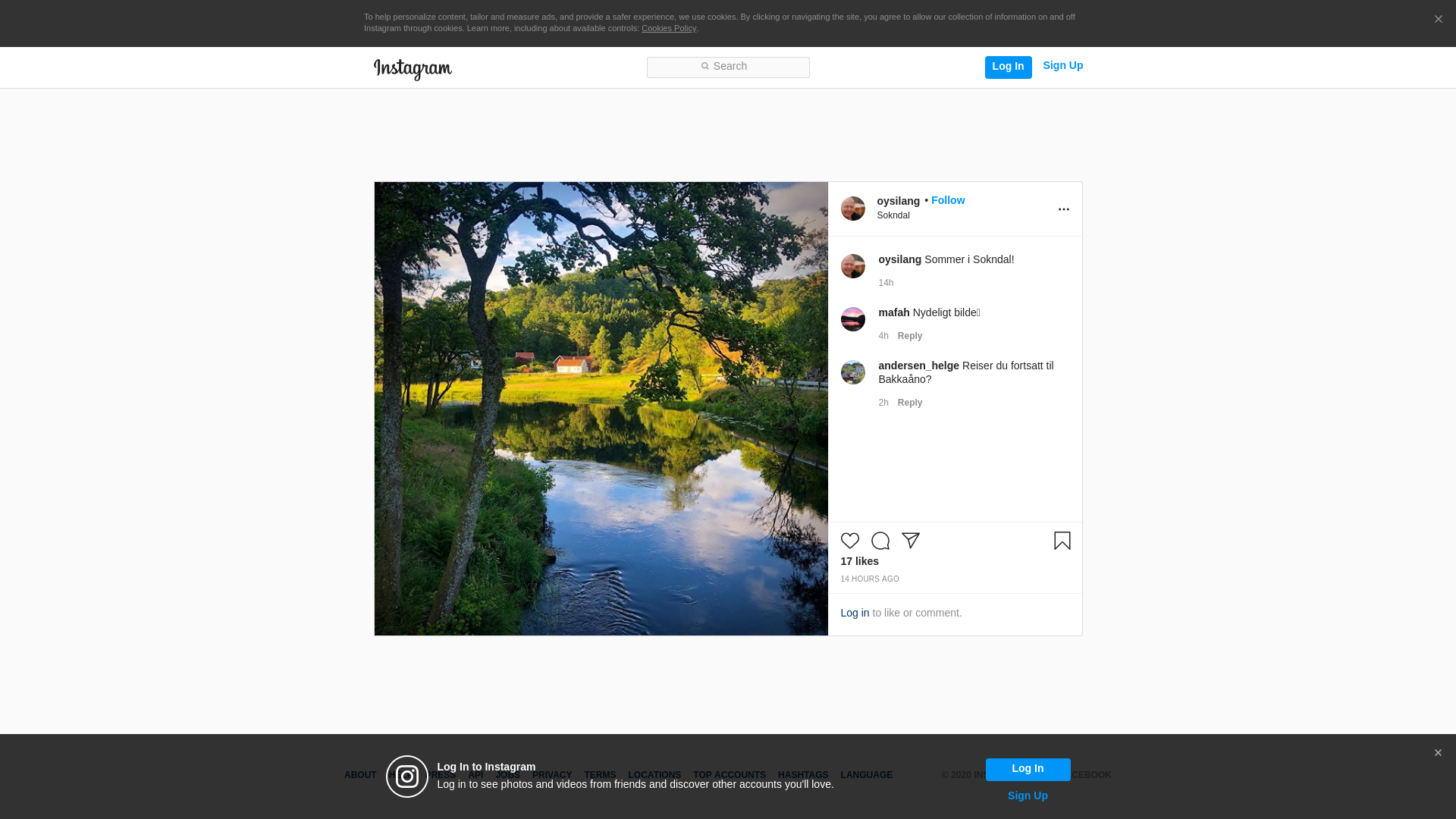Viewport: 1456px width, 819px height.
Task: Click the oysilang username in header
Action: (898, 201)
